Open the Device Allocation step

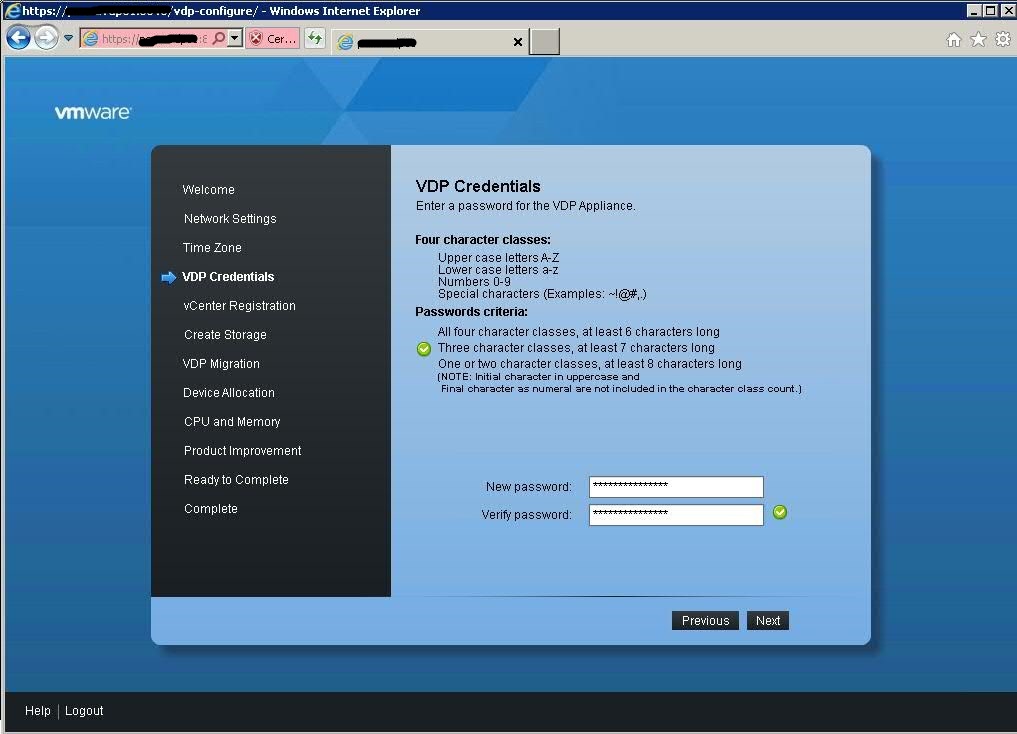pos(228,393)
